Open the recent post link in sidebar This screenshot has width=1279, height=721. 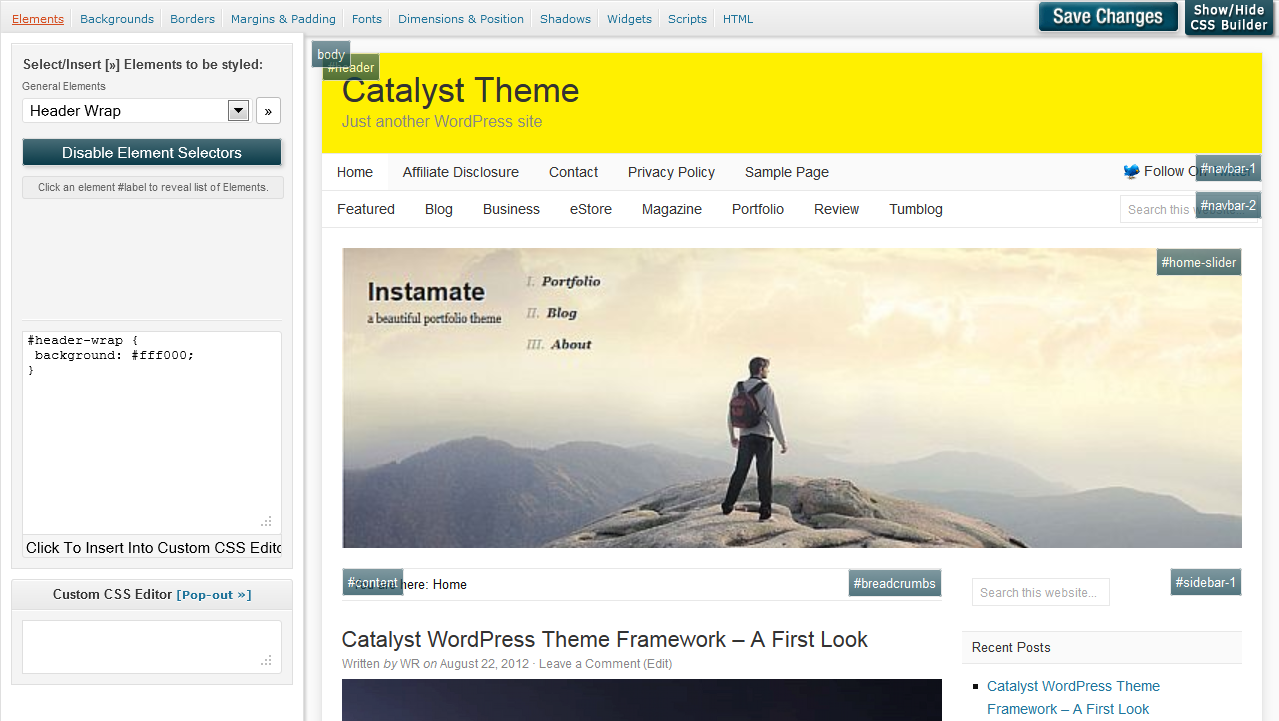click(1073, 698)
